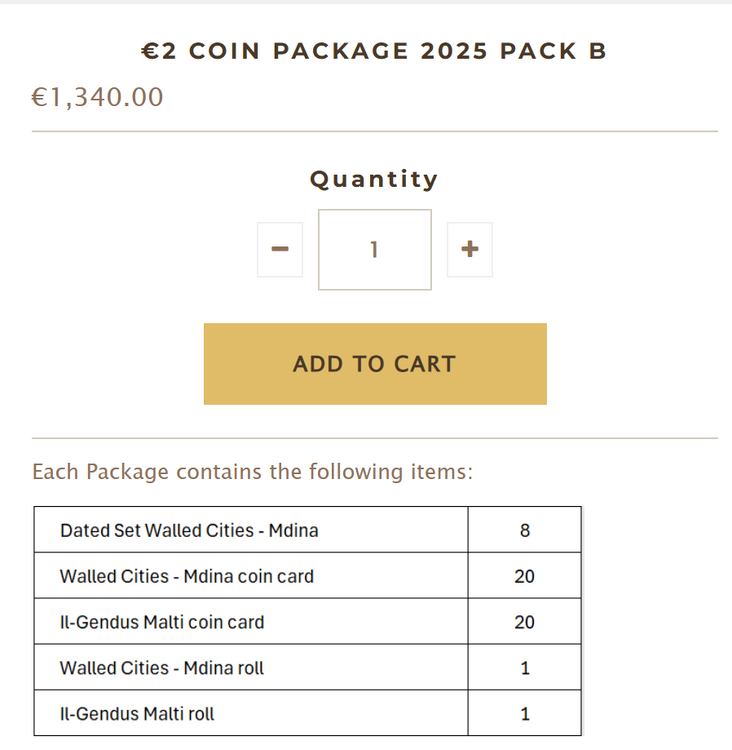The height and width of the screenshot is (750, 732).
Task: Click the 'Each Package contains the following items' text
Action: [x=253, y=471]
